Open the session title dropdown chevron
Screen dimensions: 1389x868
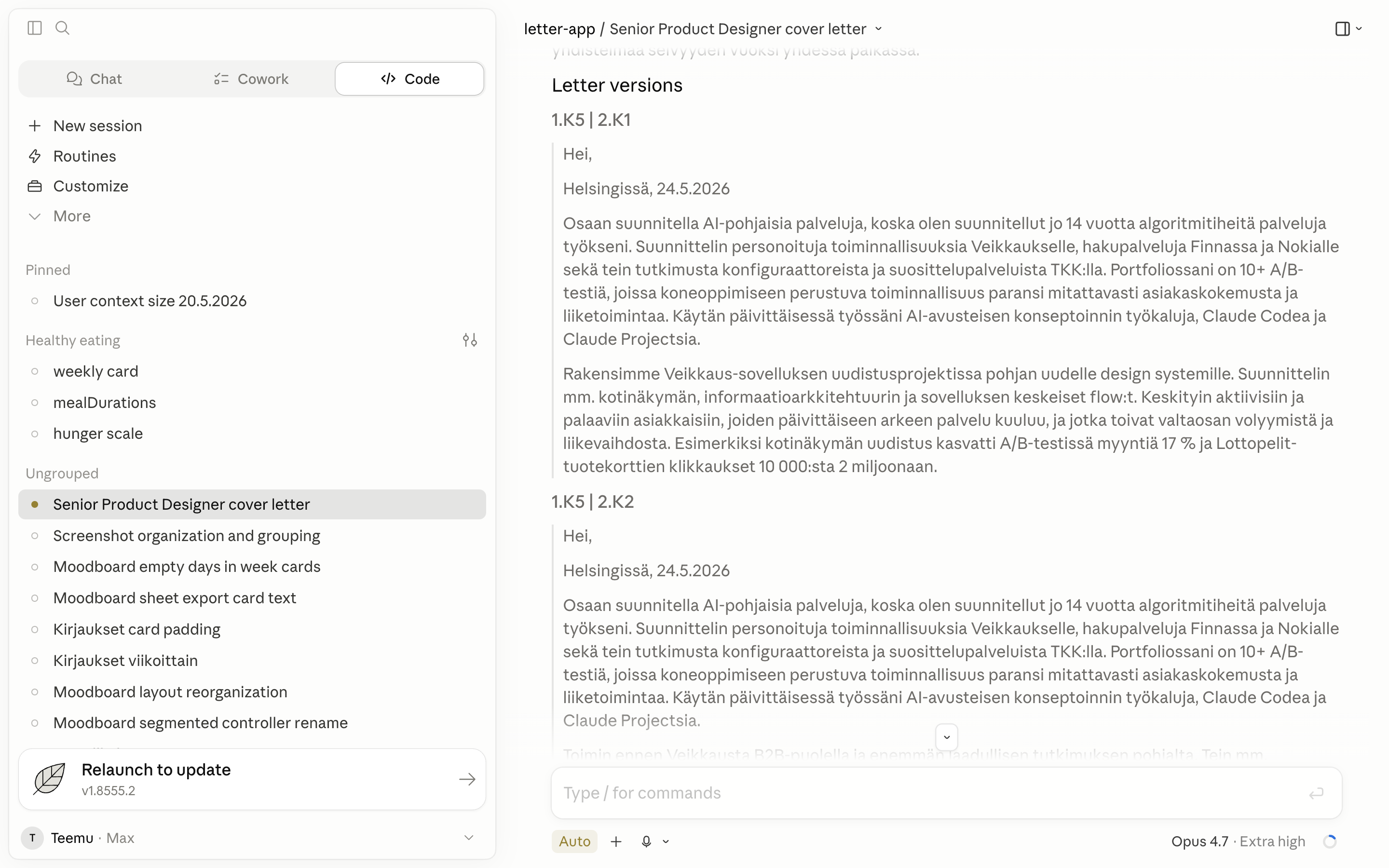878,29
